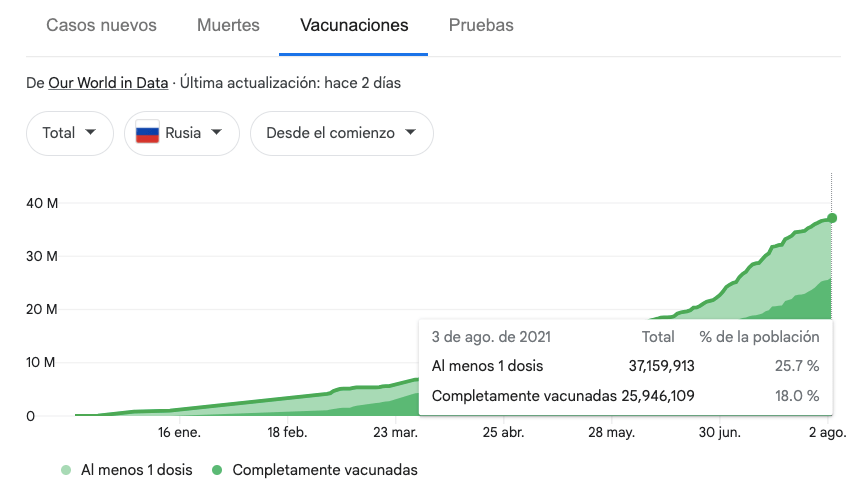Click the arrow icon next to Rusia
This screenshot has width=863, height=493.
pos(216,133)
